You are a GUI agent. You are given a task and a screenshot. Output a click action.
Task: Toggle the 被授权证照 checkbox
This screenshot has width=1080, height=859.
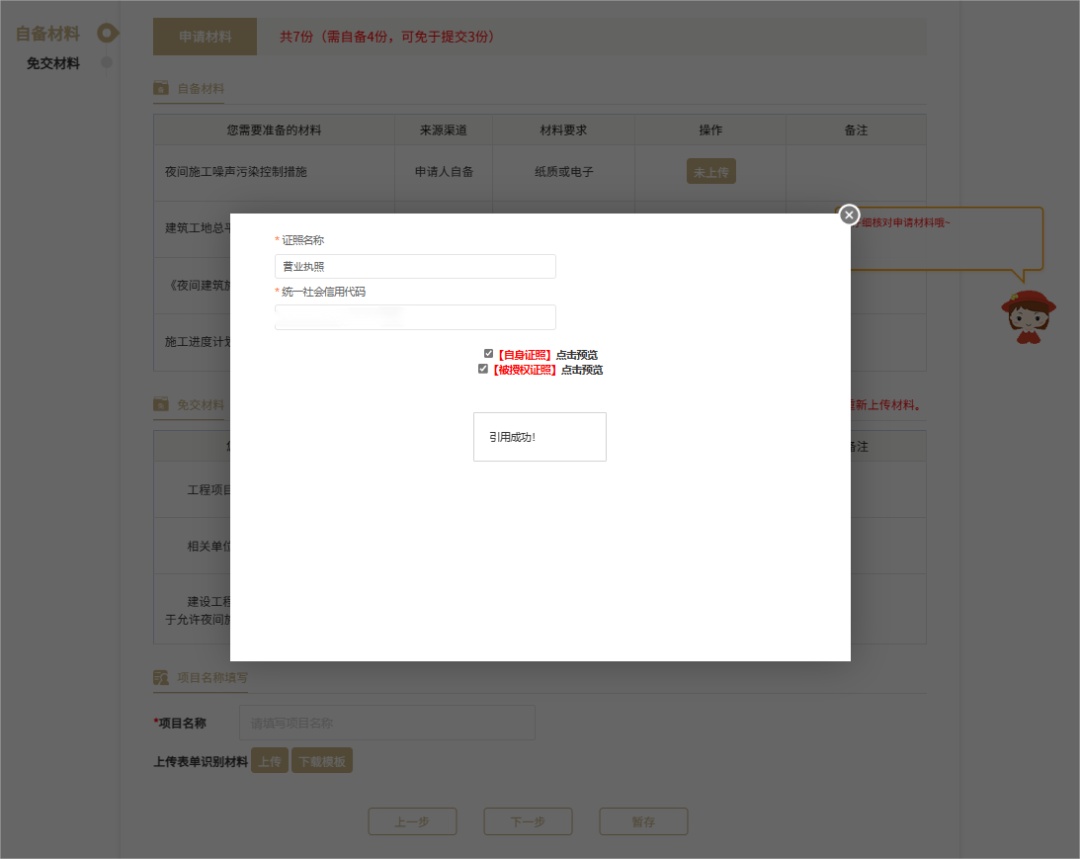(x=483, y=369)
